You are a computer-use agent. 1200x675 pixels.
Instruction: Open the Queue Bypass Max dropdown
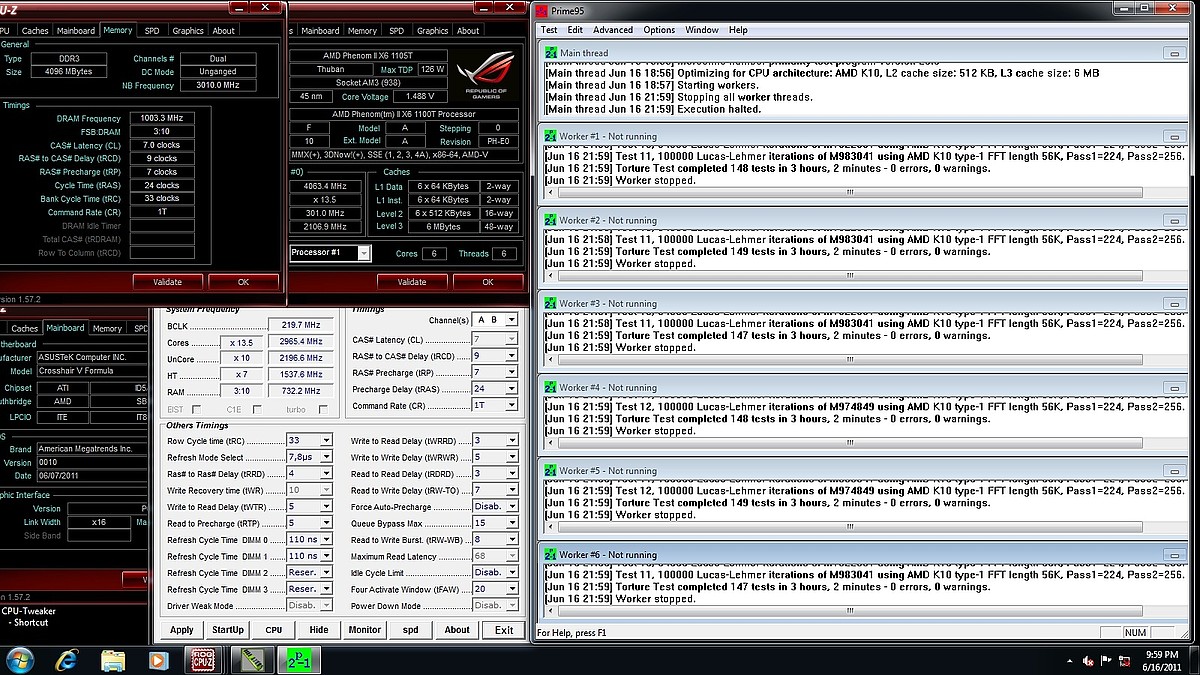click(495, 523)
